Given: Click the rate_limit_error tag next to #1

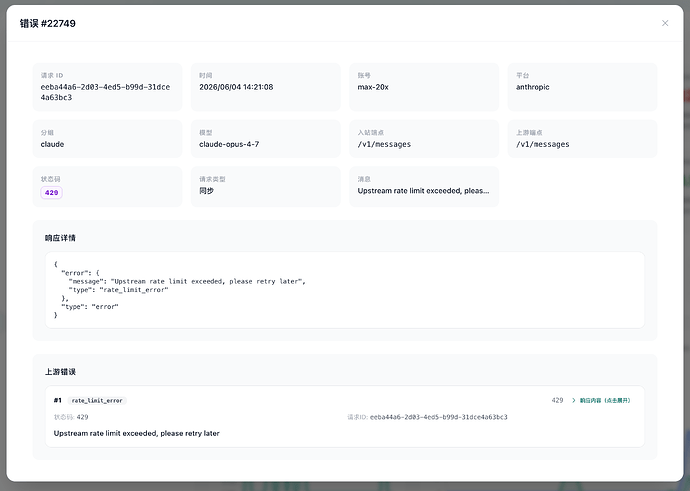Looking at the screenshot, I should 97,400.
